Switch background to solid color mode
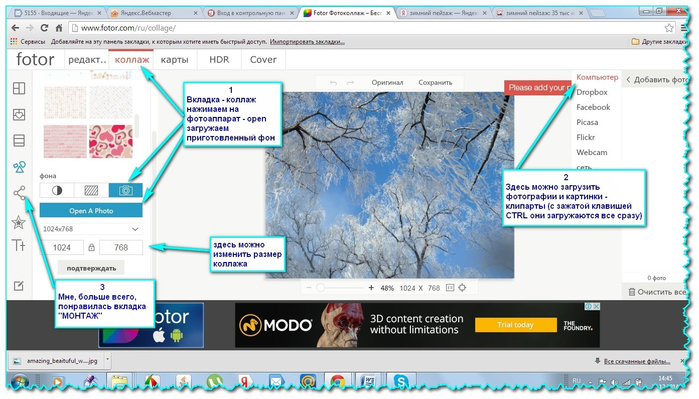The width and height of the screenshot is (699, 399). coord(57,190)
